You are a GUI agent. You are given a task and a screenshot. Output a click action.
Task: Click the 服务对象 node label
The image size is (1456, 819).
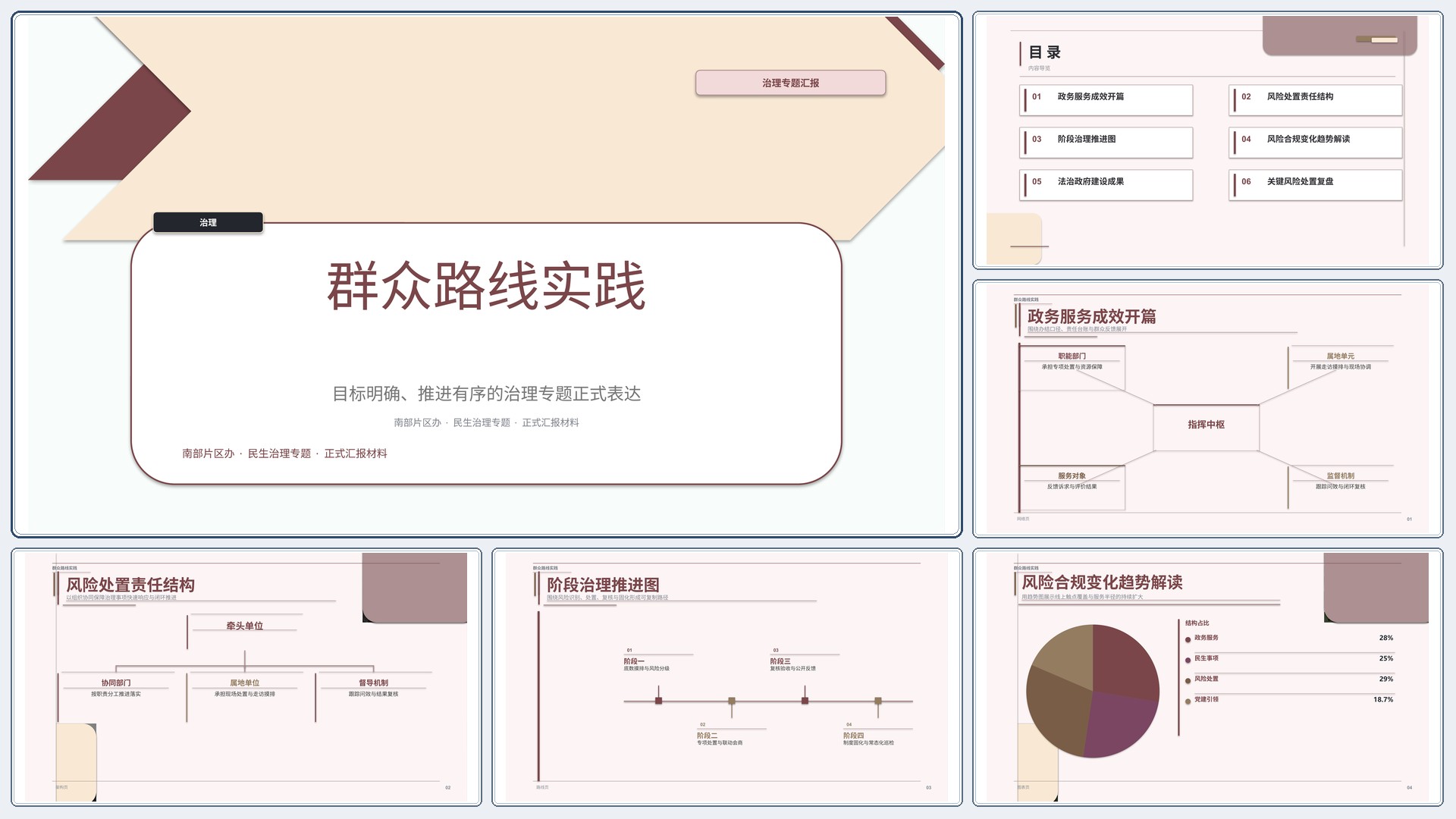[x=1072, y=475]
